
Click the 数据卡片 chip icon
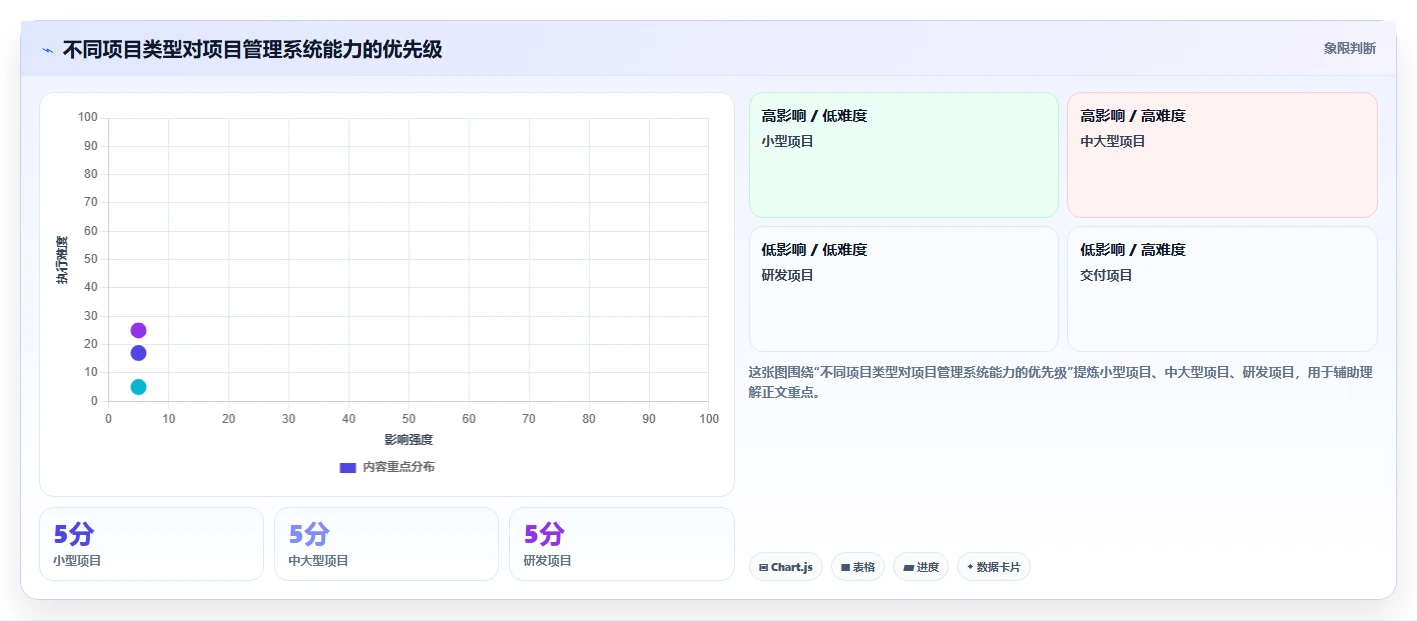970,567
